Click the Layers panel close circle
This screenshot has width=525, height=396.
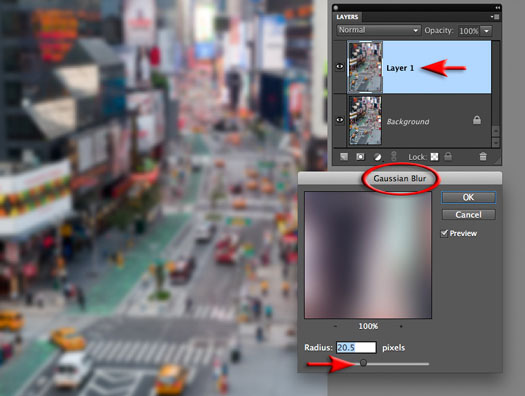coord(336,7)
